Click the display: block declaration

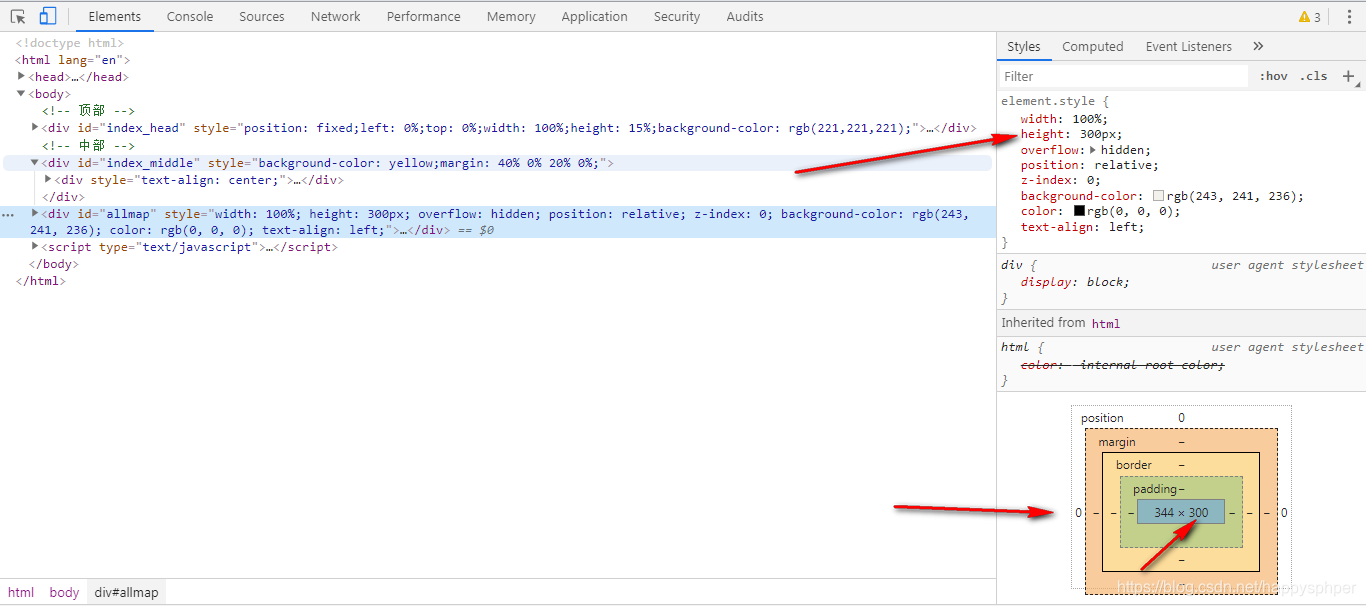(1075, 282)
